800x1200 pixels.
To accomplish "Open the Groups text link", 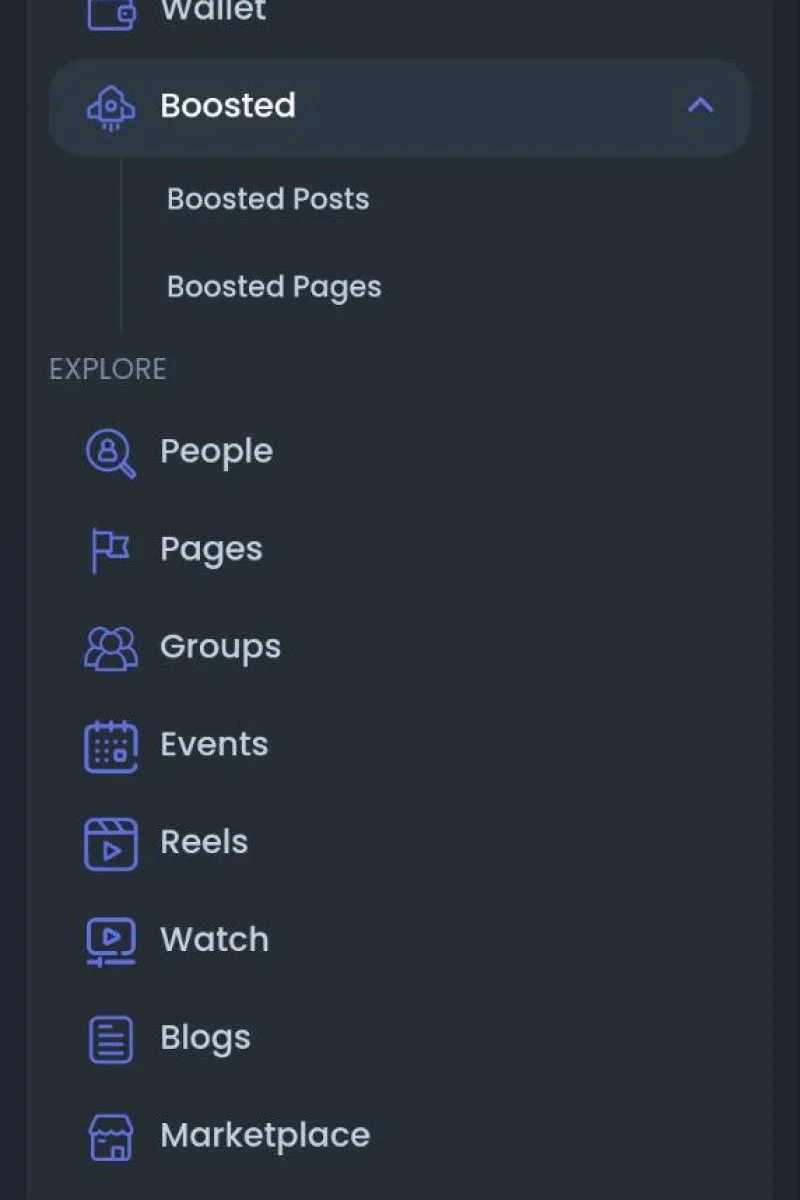I will [220, 648].
